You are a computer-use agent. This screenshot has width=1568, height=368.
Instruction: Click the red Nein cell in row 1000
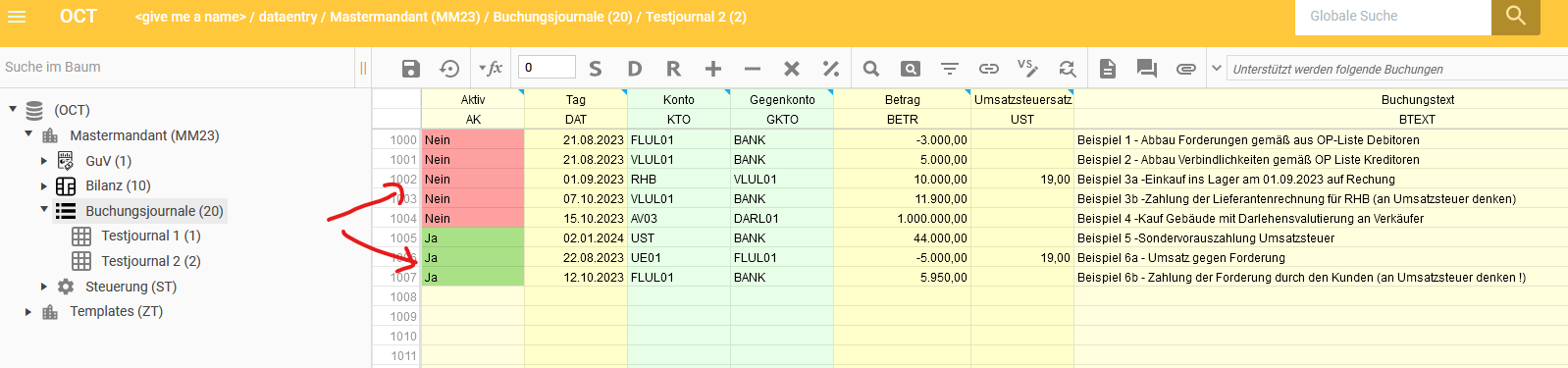click(473, 139)
